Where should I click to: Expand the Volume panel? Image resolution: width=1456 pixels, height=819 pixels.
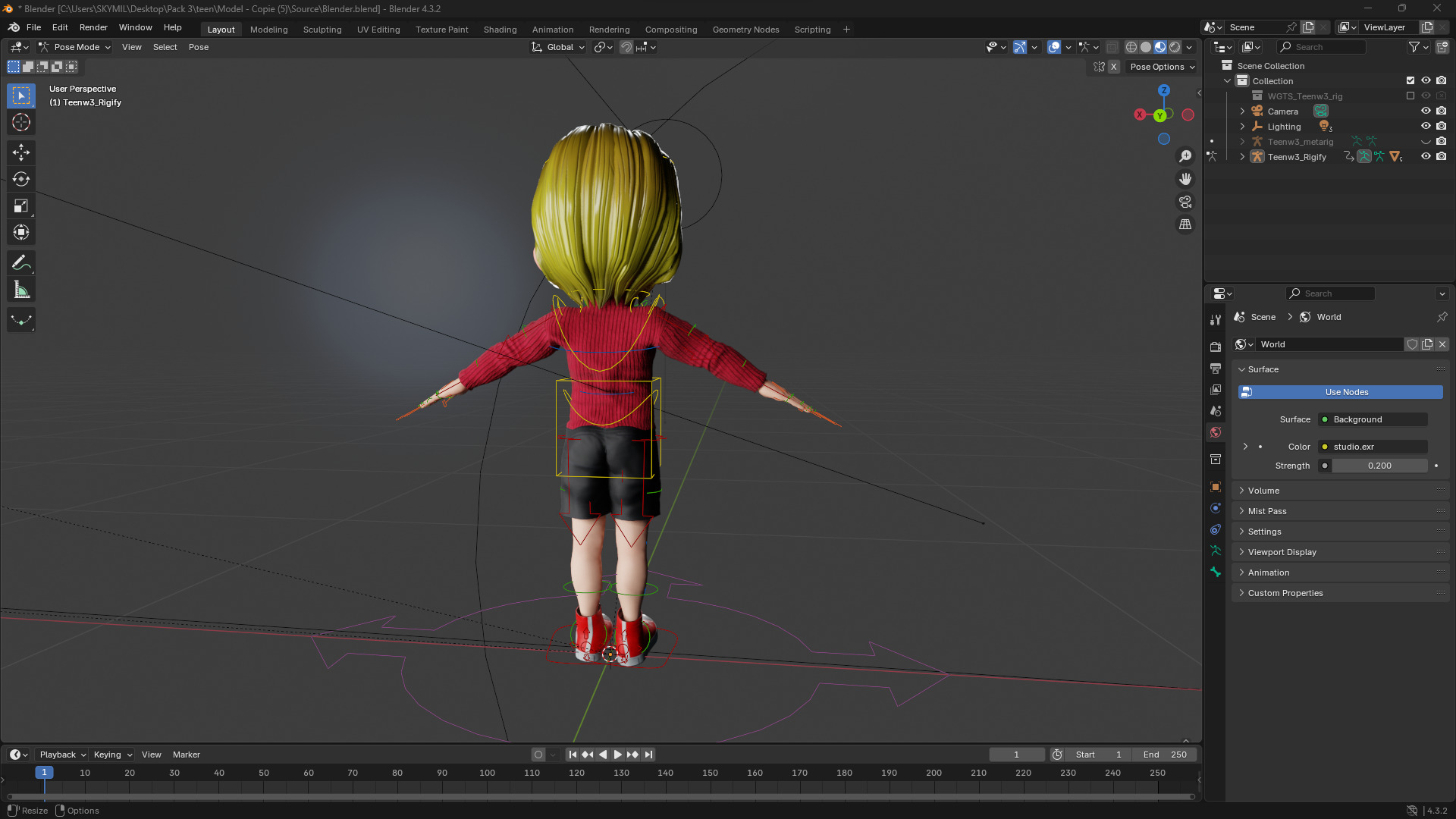(x=1340, y=491)
